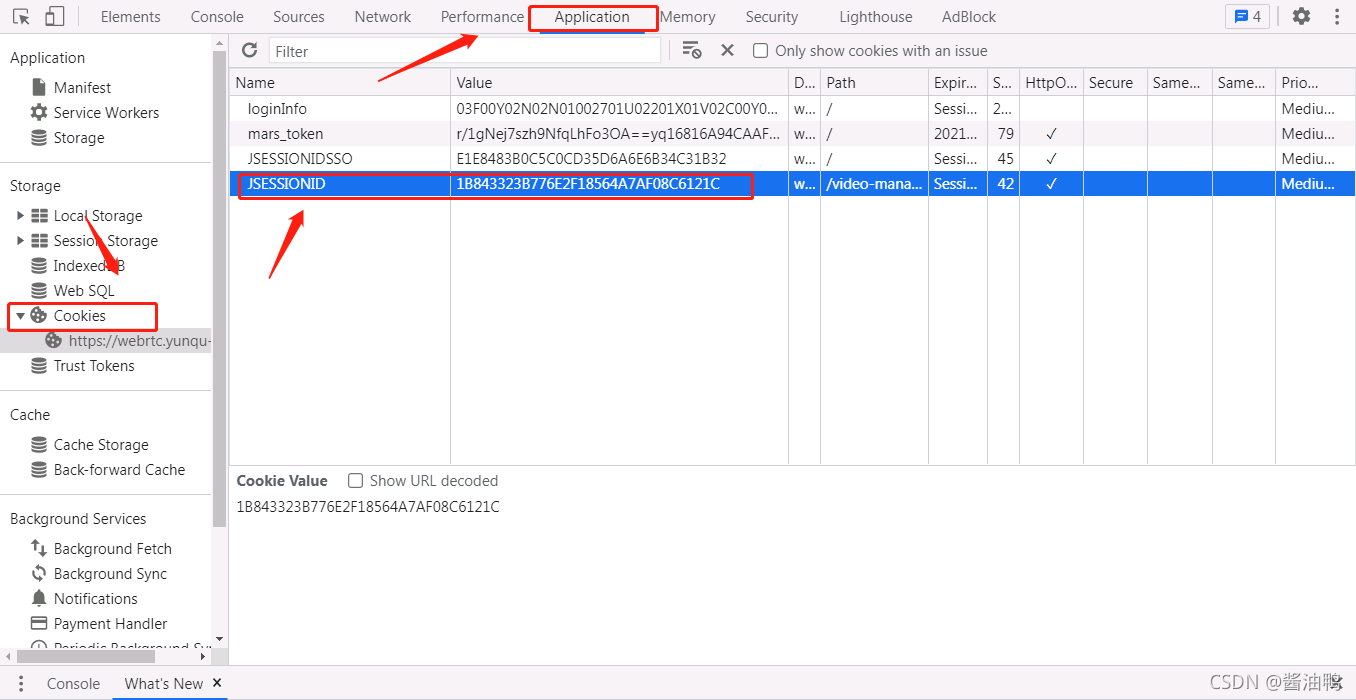Screen dimensions: 1356x700
Task: Open Notifications service
Action: (x=96, y=599)
